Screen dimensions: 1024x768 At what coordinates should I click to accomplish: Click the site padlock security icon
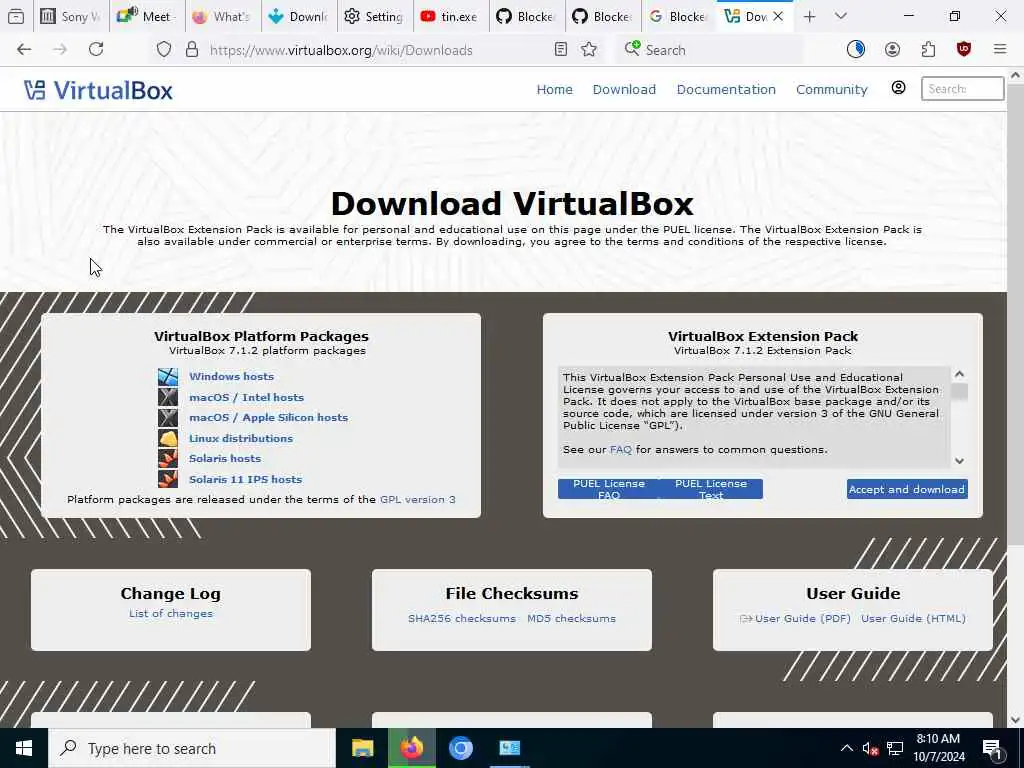point(192,50)
